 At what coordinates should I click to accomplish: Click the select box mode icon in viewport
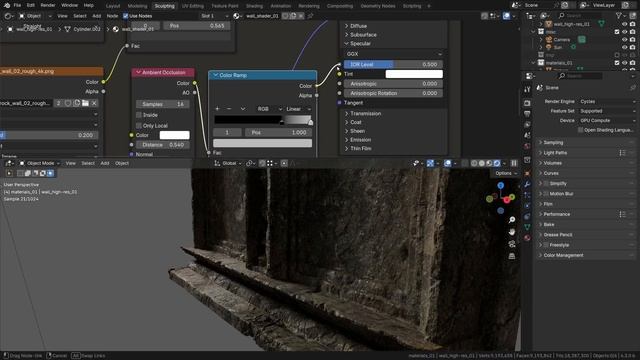(20, 173)
